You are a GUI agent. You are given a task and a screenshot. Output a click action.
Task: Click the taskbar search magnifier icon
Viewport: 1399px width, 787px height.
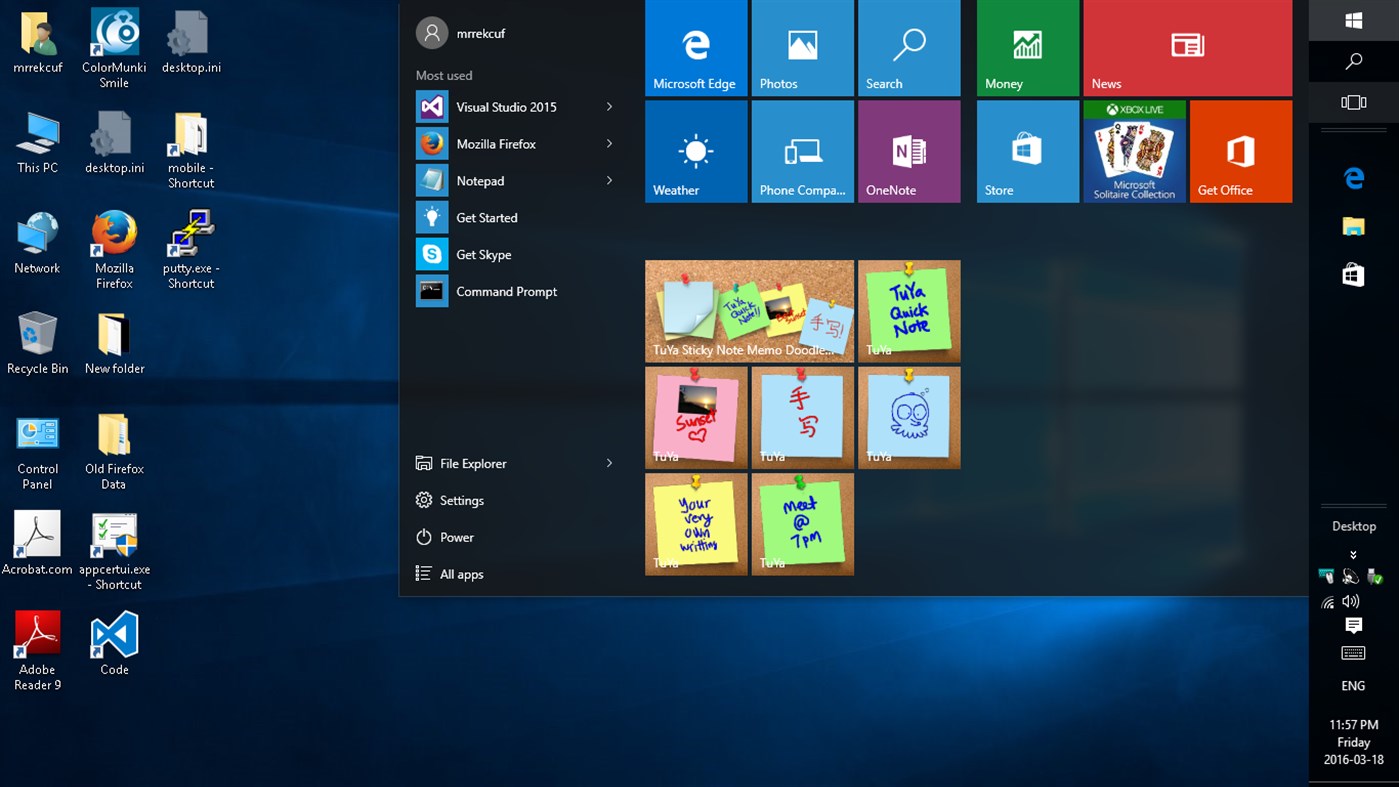(1354, 61)
